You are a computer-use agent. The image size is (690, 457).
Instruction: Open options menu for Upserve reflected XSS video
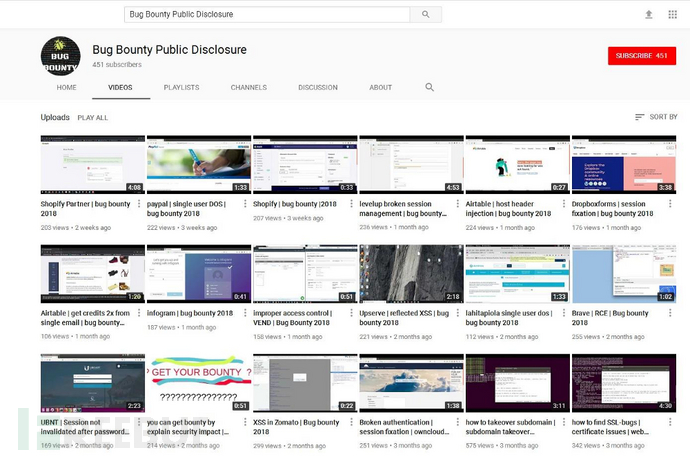click(x=458, y=313)
